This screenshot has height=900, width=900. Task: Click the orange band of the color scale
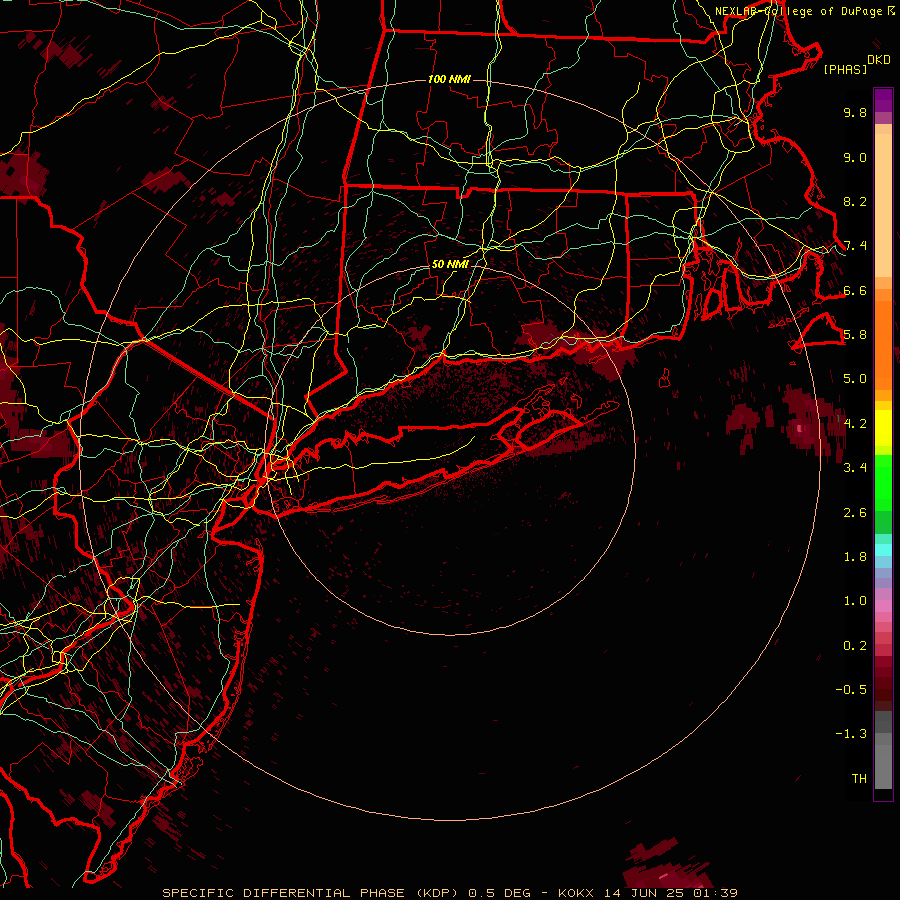pyautogui.click(x=883, y=346)
